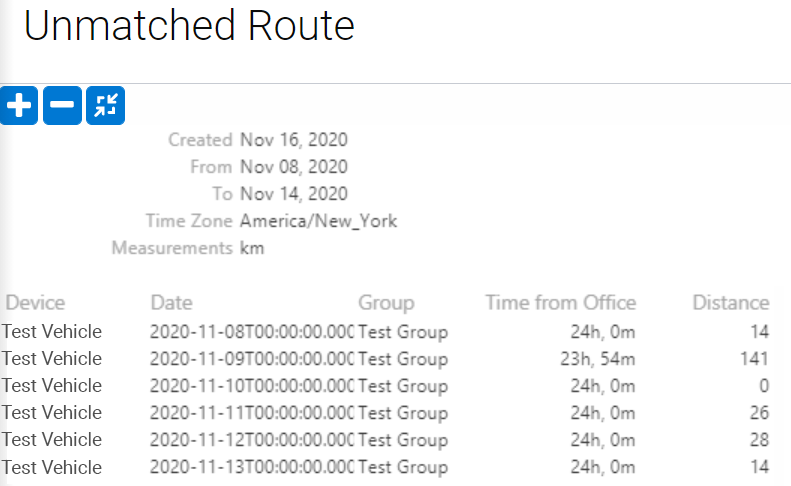Click the fit-to-screen arrows icon
Image resolution: width=791 pixels, height=486 pixels.
coord(105,105)
